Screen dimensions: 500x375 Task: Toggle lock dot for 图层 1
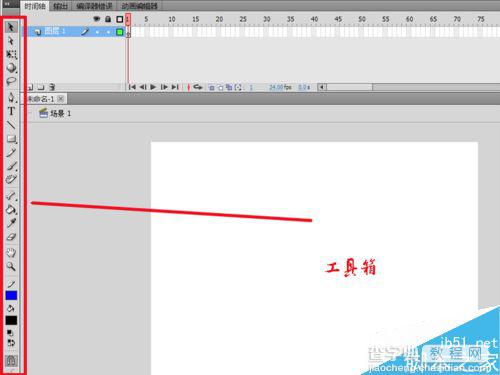click(108, 32)
